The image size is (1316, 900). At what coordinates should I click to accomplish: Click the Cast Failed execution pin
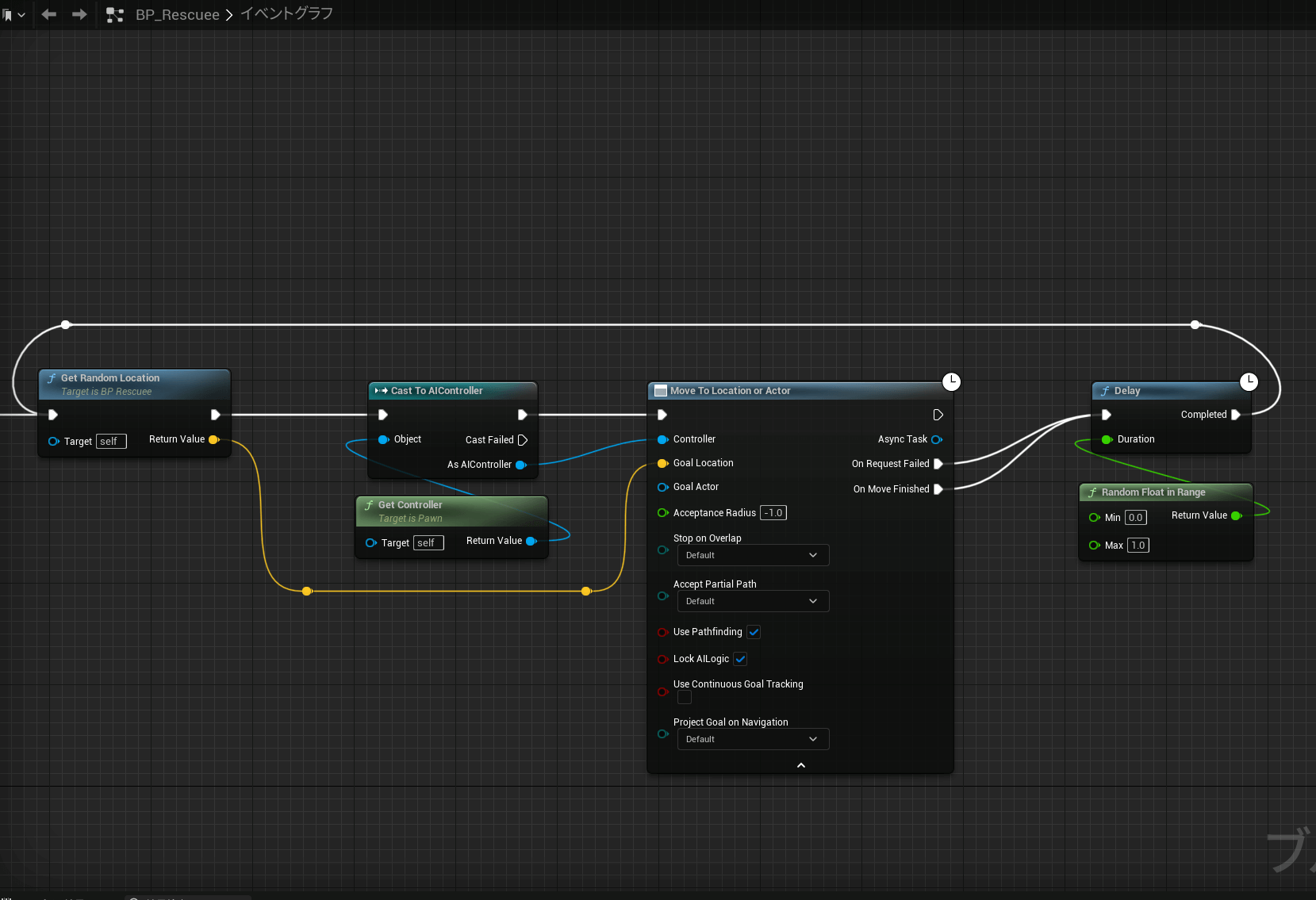pyautogui.click(x=523, y=440)
